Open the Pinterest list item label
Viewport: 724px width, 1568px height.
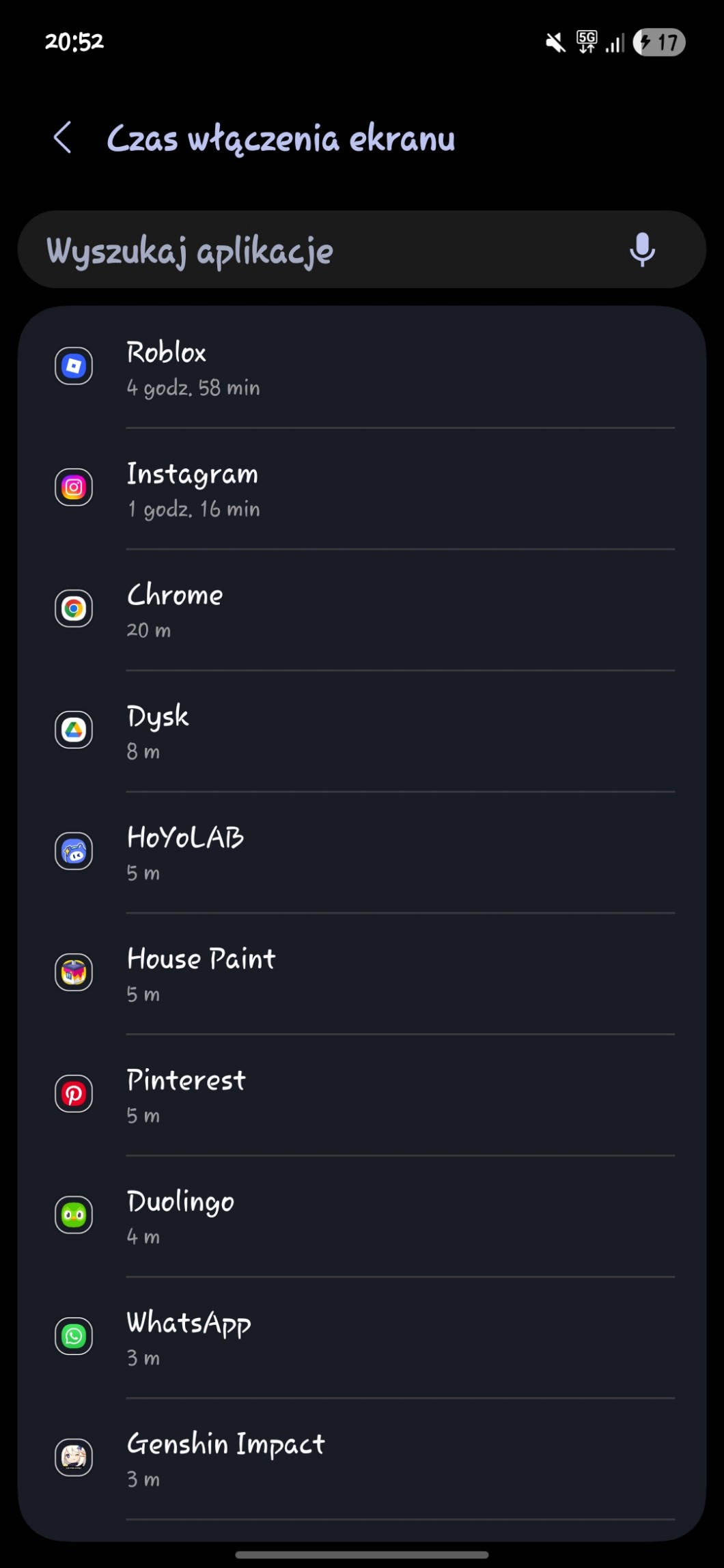(186, 1080)
